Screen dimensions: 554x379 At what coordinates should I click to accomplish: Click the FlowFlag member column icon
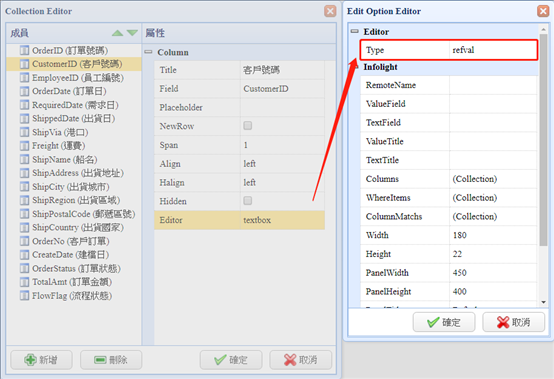pos(24,295)
